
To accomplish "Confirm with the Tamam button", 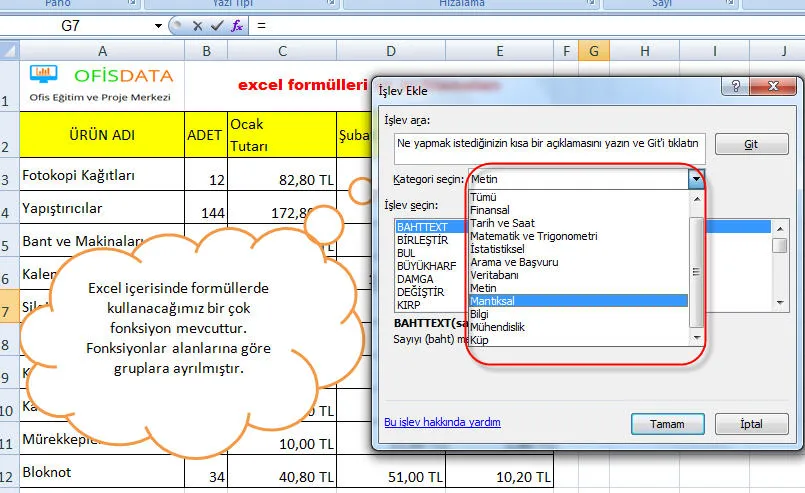I will [x=667, y=423].
